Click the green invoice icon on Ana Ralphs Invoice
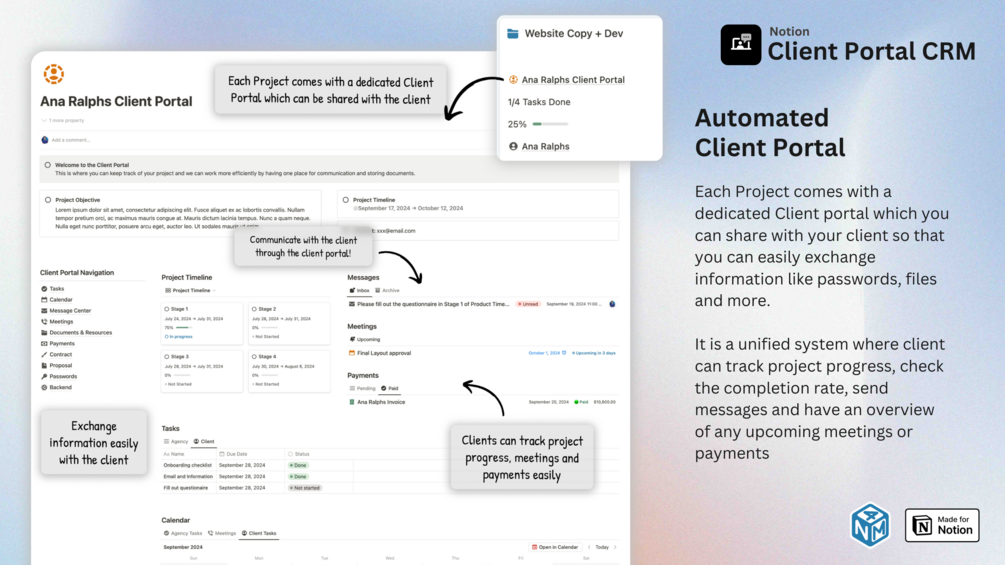 (x=352, y=402)
